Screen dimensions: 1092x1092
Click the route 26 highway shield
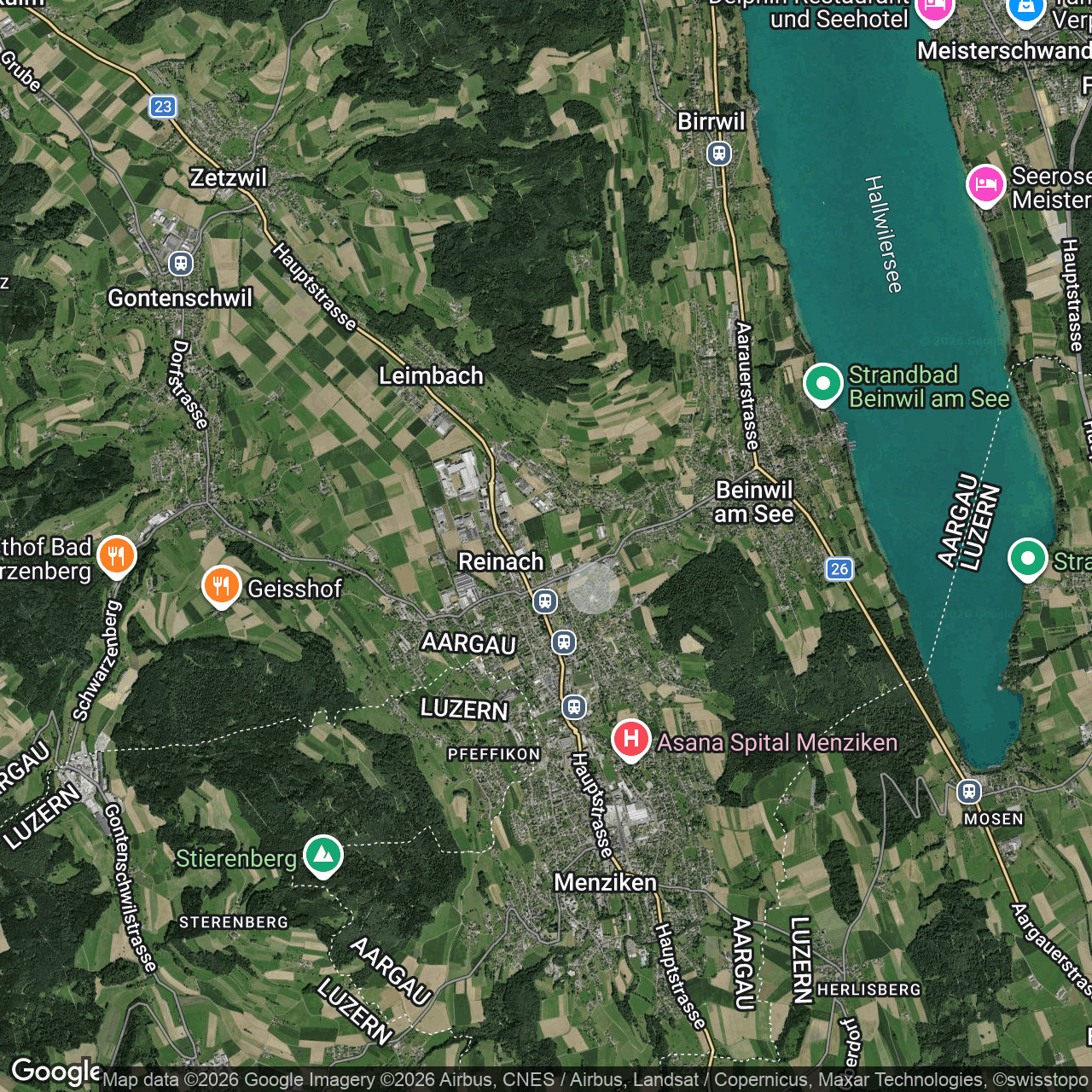click(839, 569)
